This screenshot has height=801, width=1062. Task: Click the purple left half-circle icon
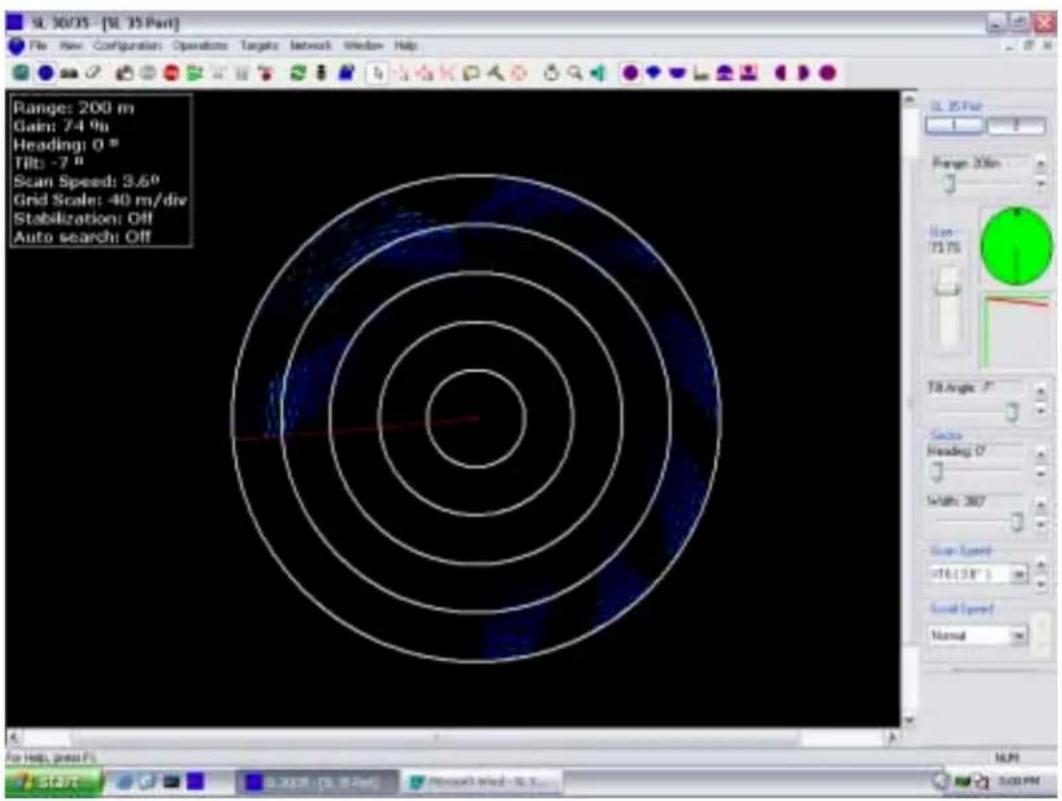(780, 72)
